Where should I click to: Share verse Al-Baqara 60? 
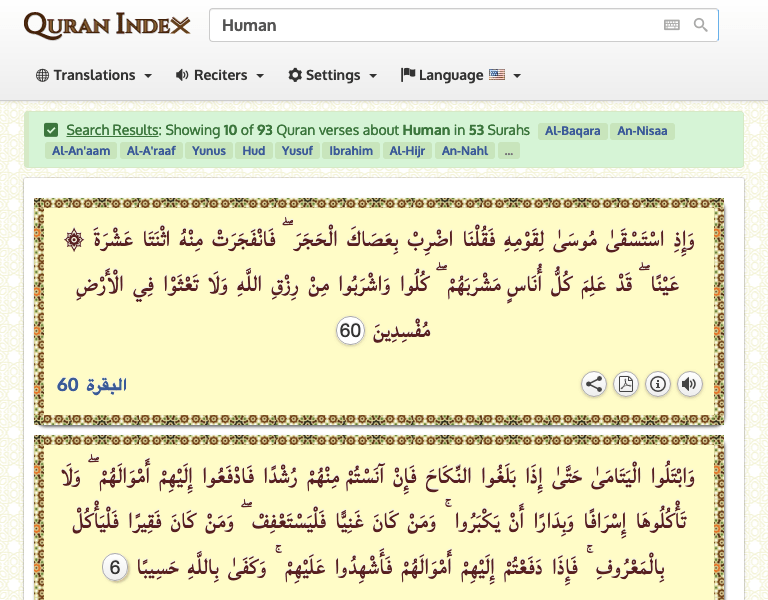click(593, 383)
